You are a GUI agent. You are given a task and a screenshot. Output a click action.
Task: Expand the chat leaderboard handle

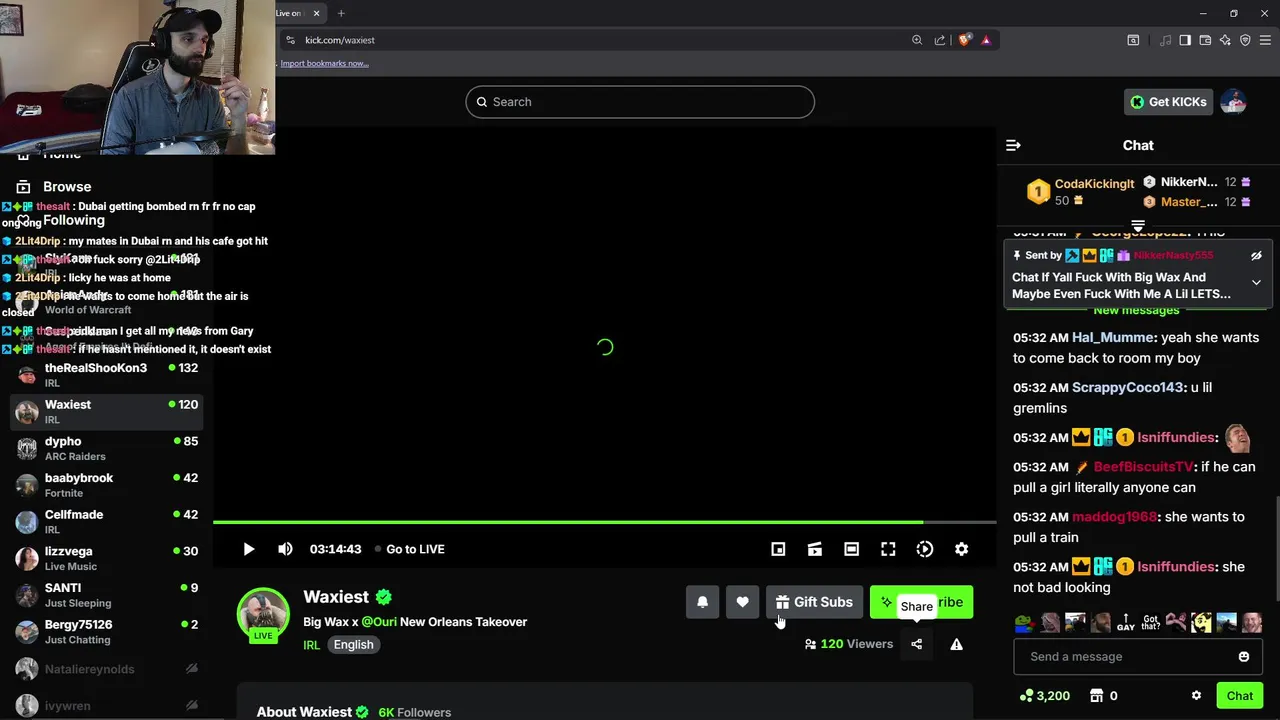coord(1138,226)
